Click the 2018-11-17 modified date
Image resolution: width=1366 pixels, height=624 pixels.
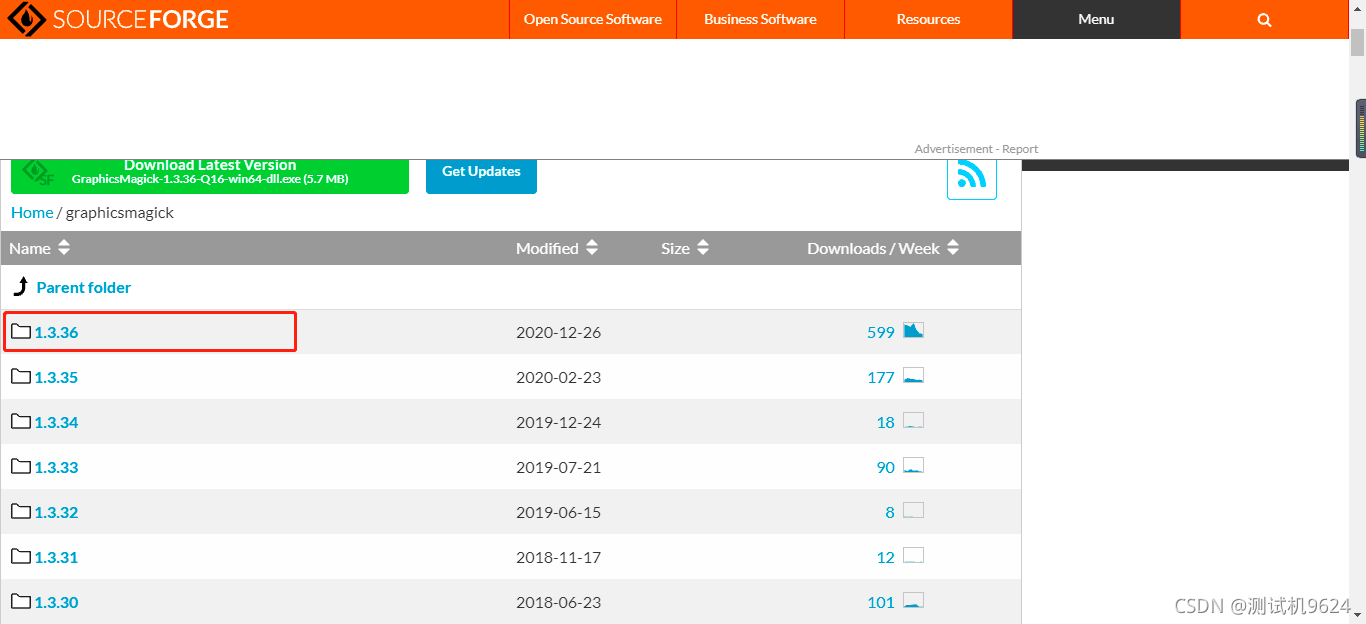pos(559,557)
